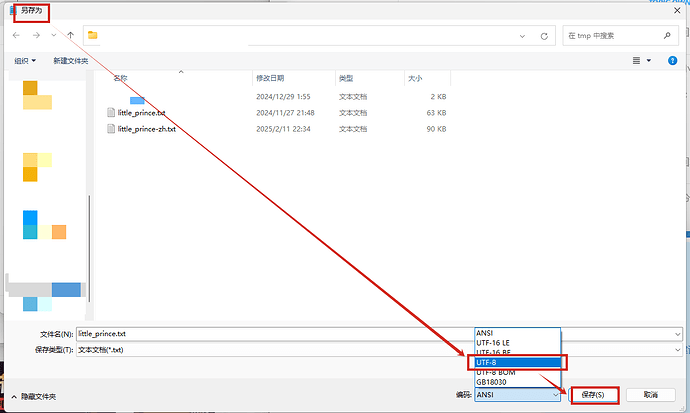This screenshot has width=690, height=413.
Task: Expand the file name dropdown arrow
Action: [x=677, y=334]
